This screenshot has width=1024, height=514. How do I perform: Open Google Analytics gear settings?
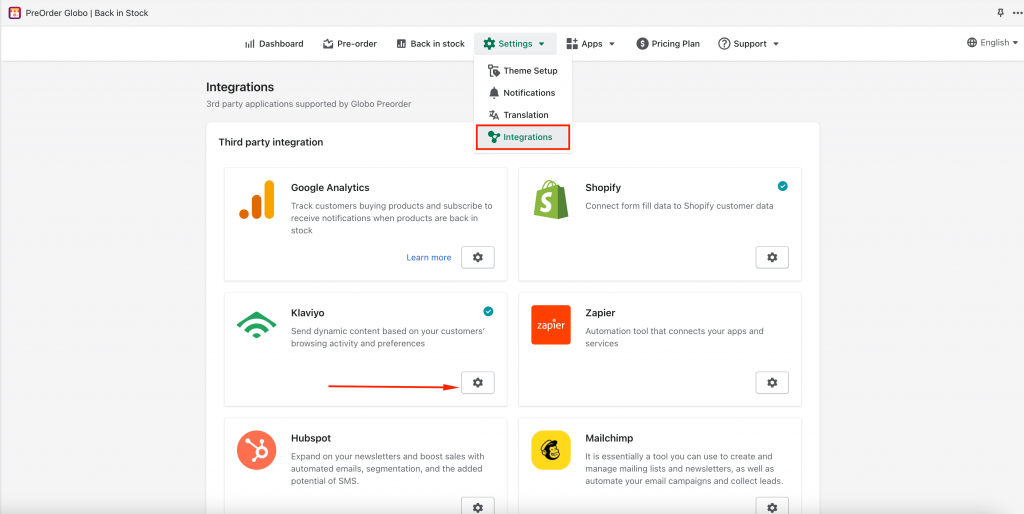click(x=477, y=257)
